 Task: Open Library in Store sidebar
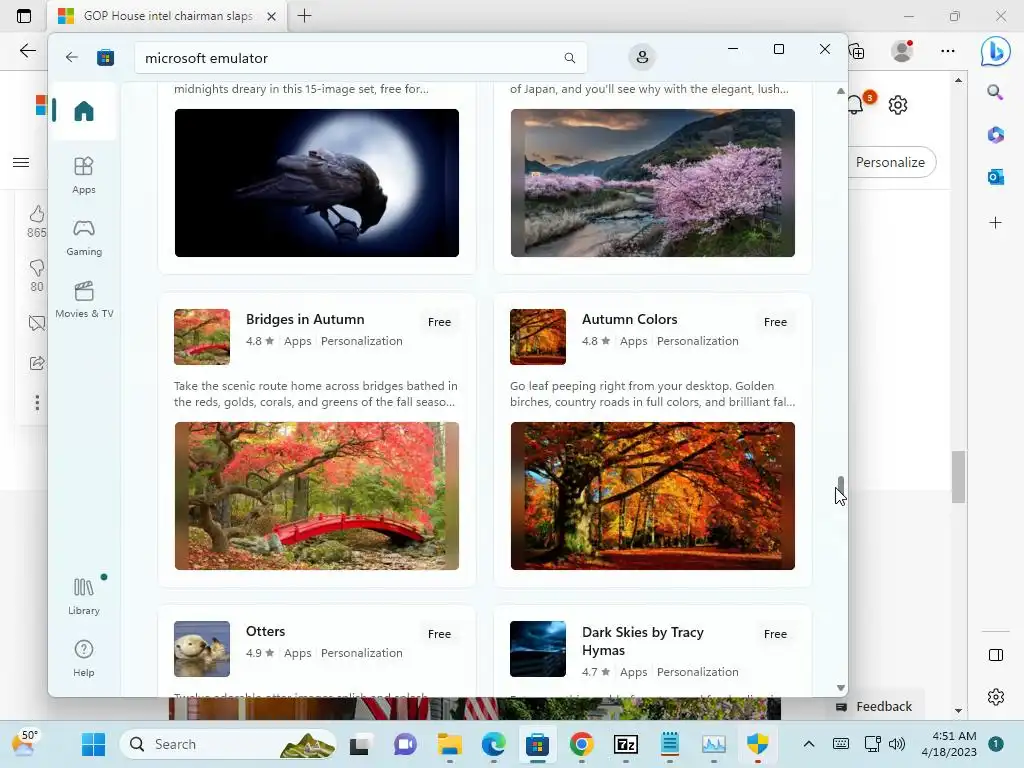coord(84,596)
